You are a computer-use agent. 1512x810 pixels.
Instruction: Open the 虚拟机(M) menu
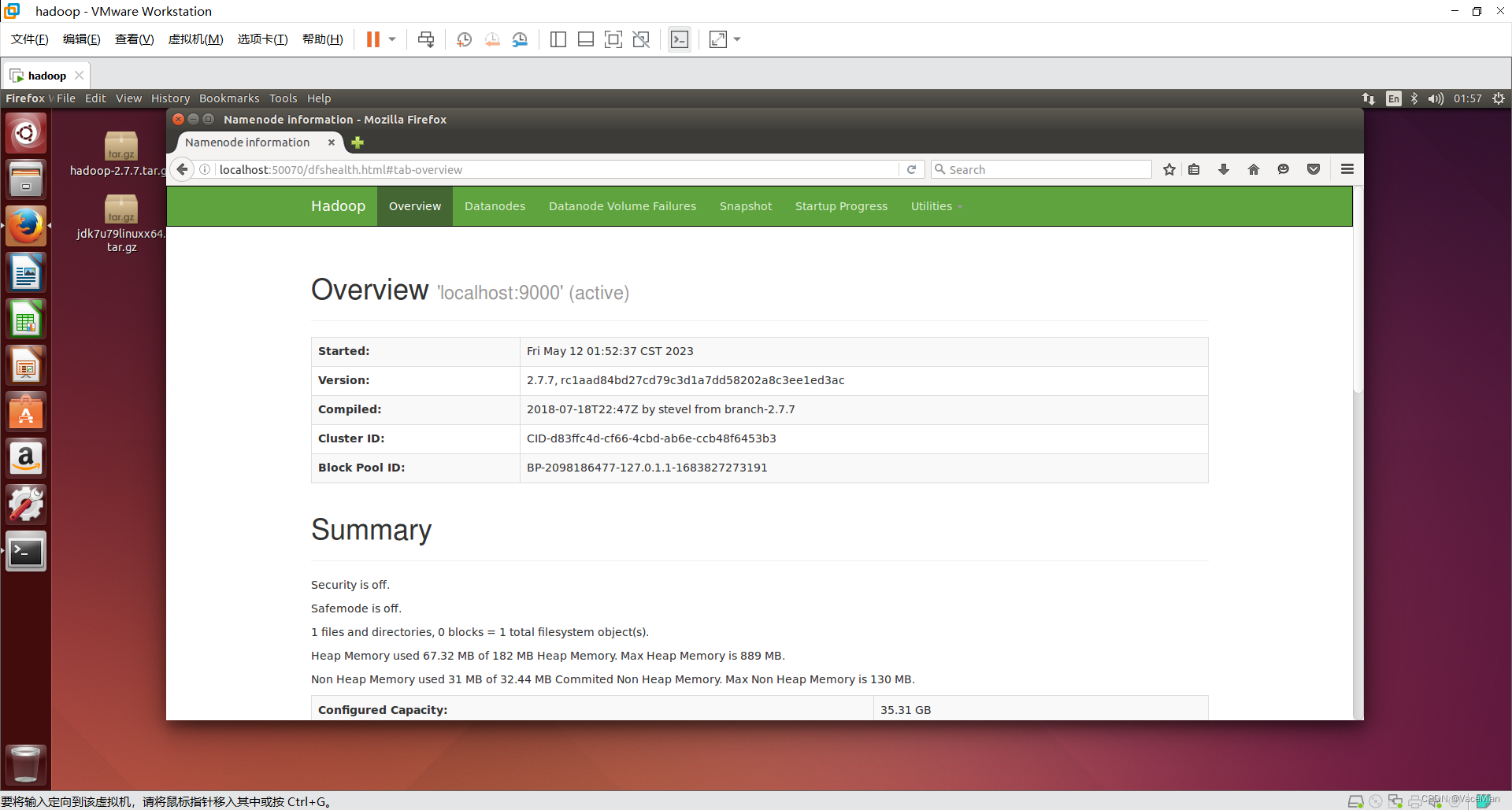click(196, 39)
